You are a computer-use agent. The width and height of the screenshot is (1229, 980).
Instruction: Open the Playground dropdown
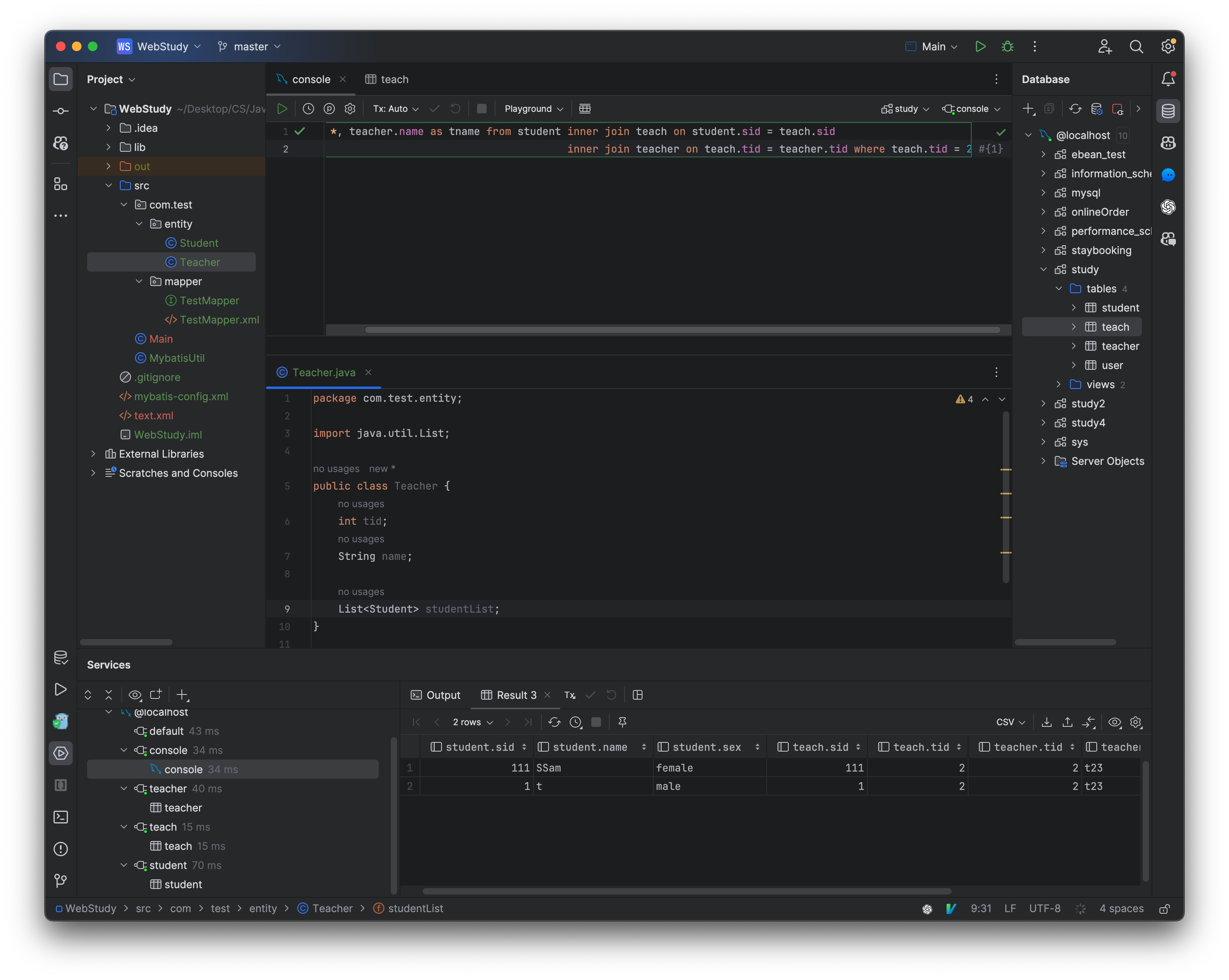(x=533, y=108)
